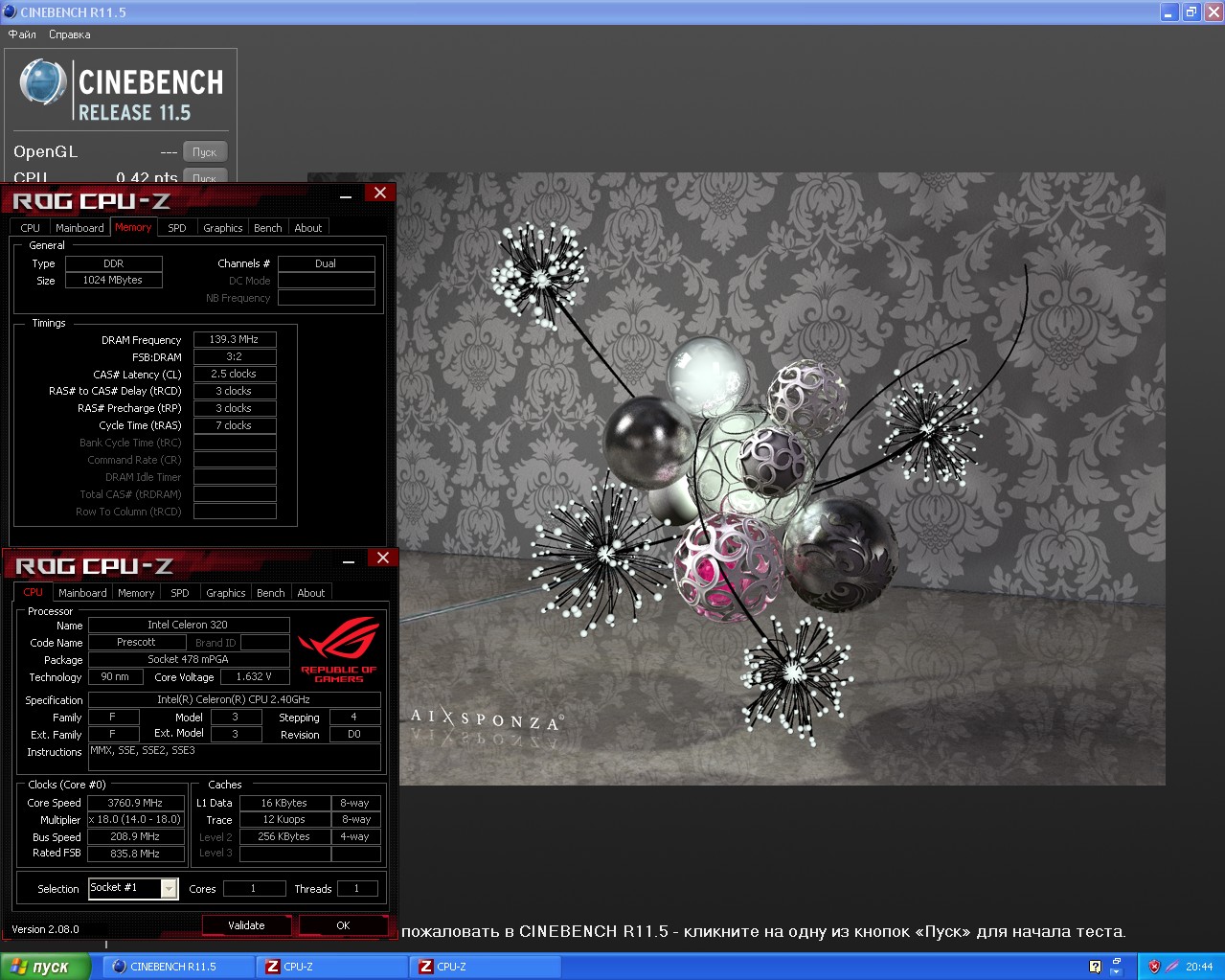Click Core Voltage 1.632 V value
The height and width of the screenshot is (980, 1225).
[x=255, y=676]
